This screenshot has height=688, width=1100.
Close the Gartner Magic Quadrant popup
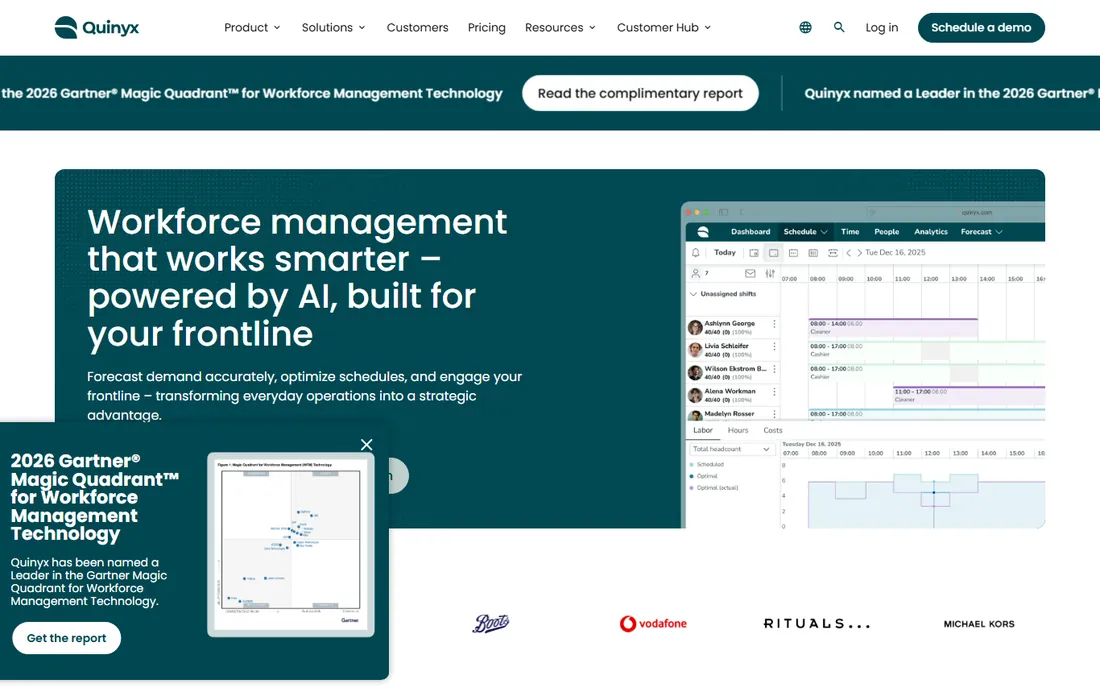(366, 445)
